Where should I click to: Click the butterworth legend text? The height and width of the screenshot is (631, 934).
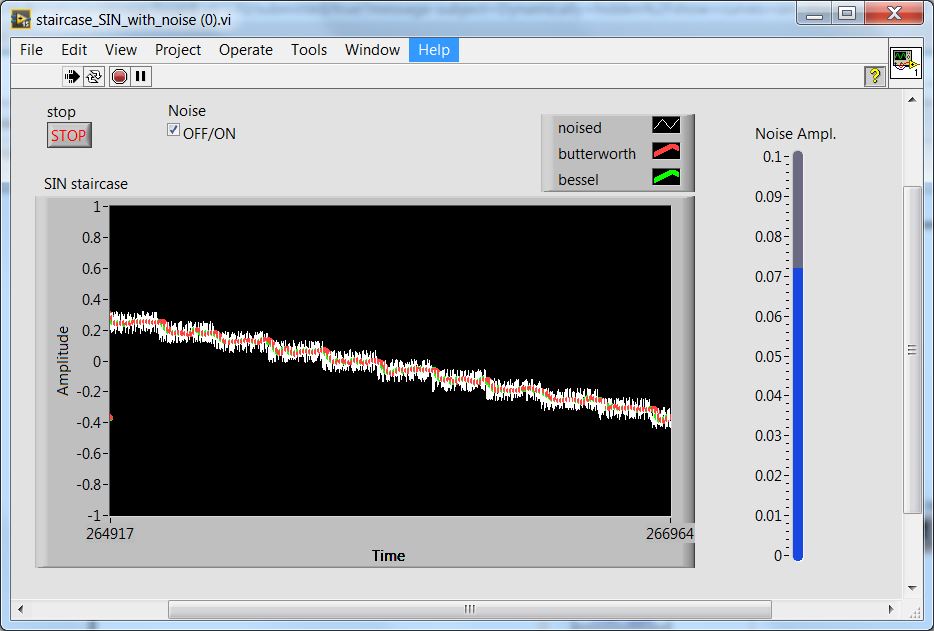pyautogui.click(x=597, y=154)
